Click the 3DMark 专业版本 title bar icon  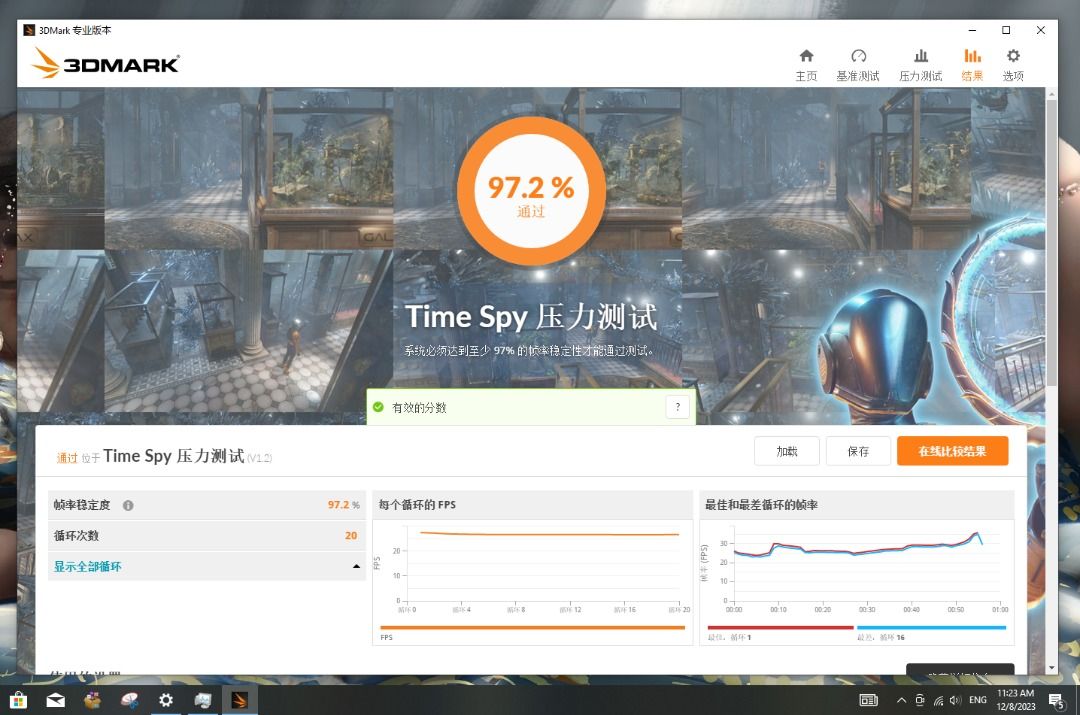(x=29, y=30)
